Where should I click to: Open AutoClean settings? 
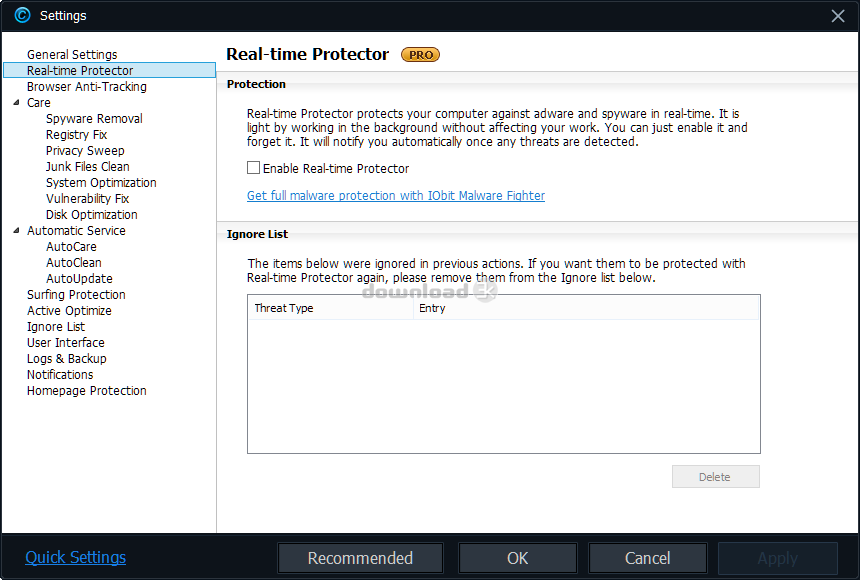pos(73,262)
